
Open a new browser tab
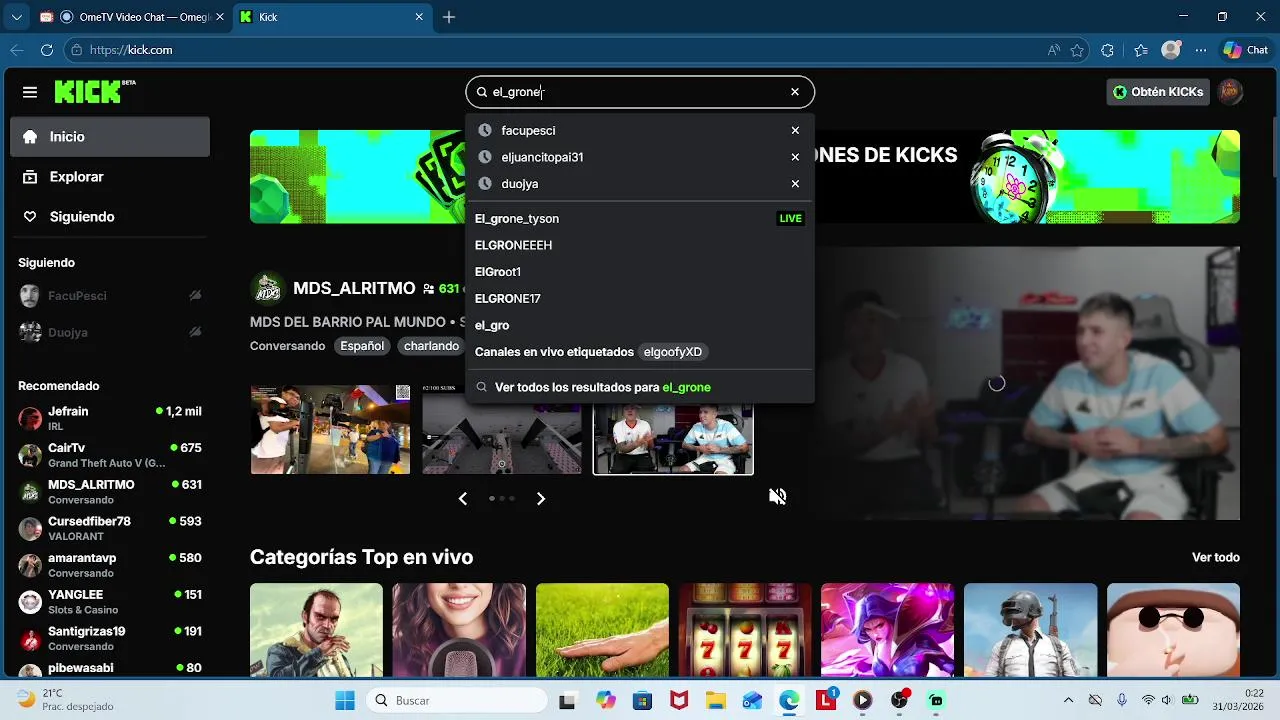click(x=449, y=17)
